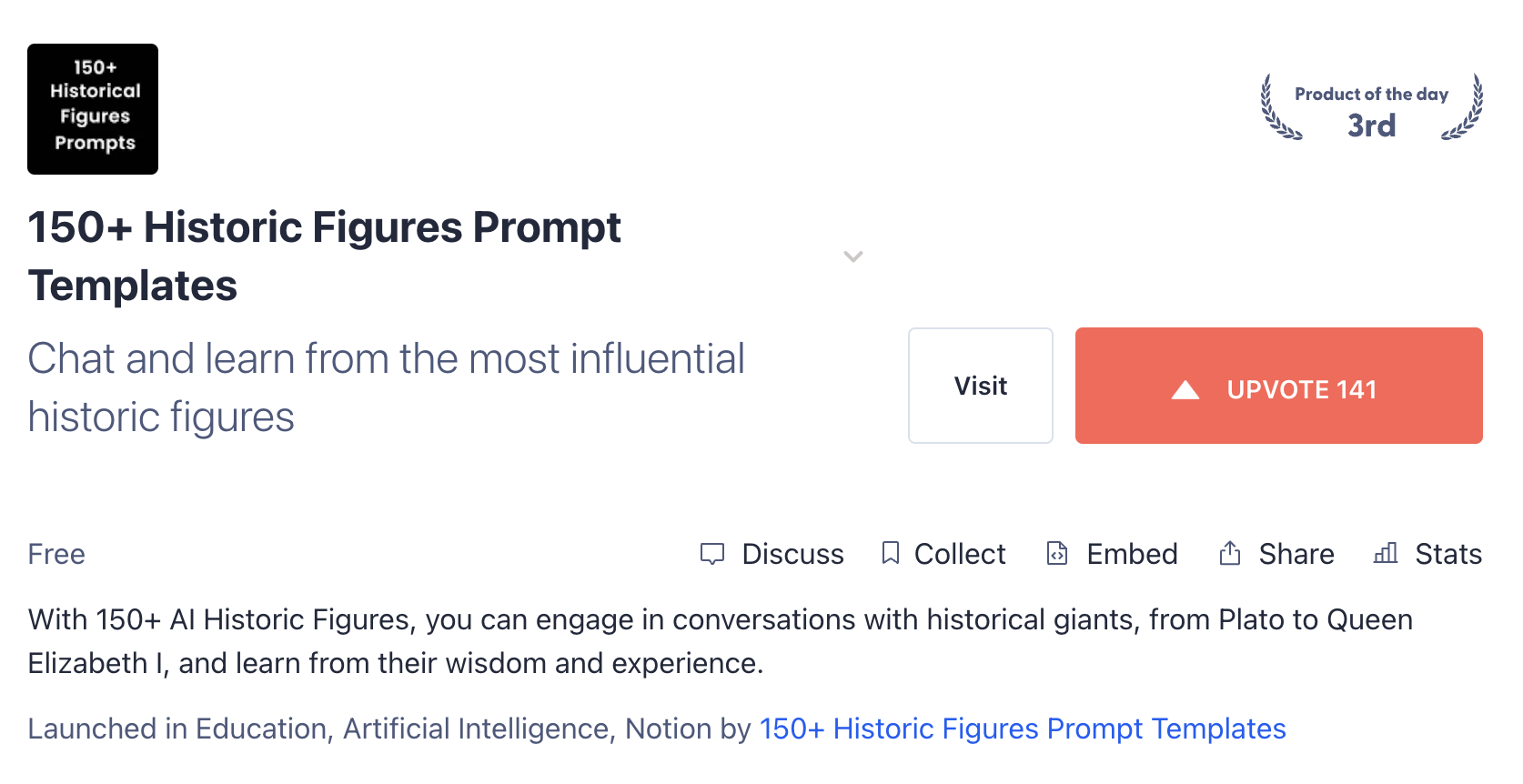Select the Share text label
The height and width of the screenshot is (784, 1523).
(x=1296, y=554)
